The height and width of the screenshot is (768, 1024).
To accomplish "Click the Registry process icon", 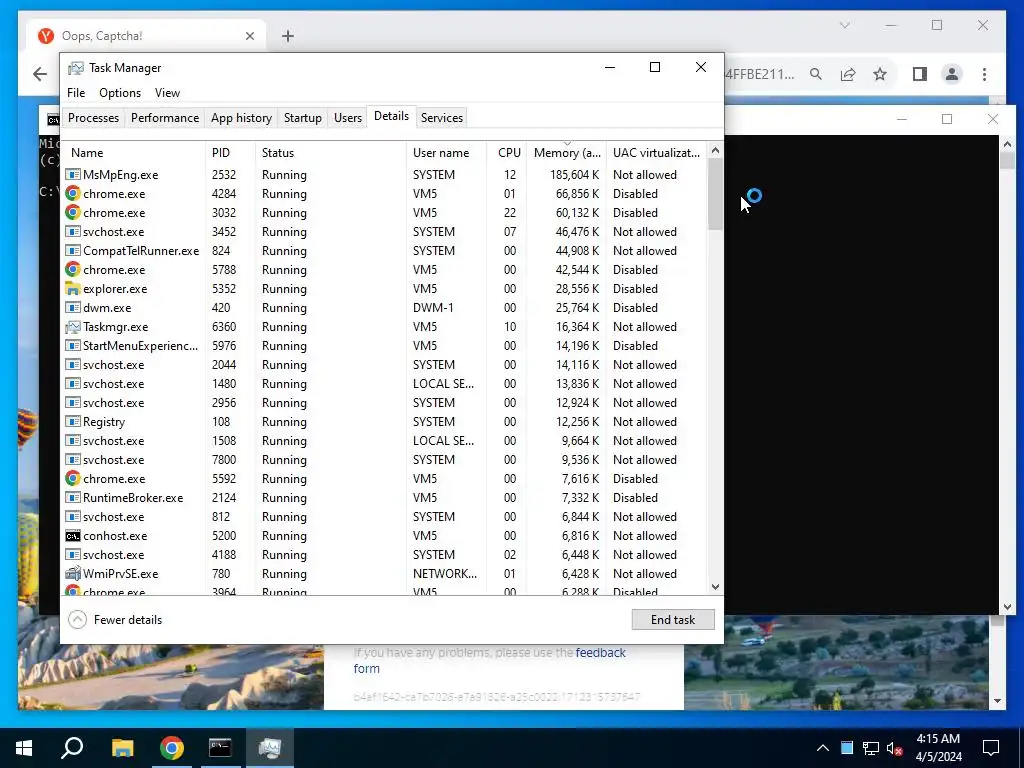I will pos(73,422).
